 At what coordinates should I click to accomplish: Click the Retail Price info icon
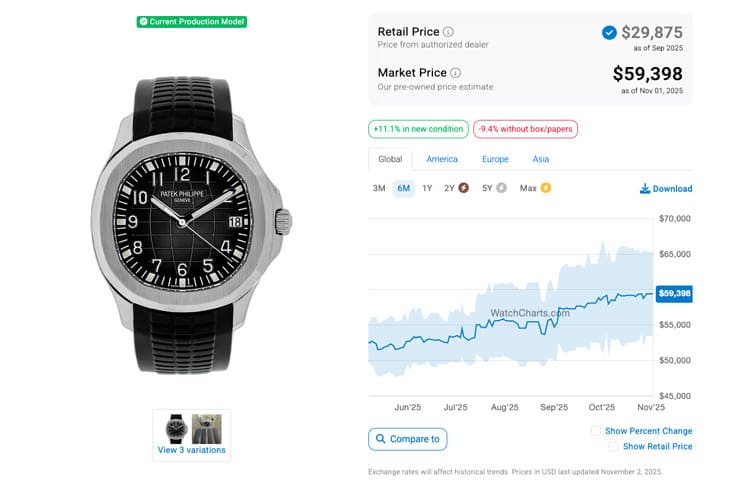coord(448,32)
